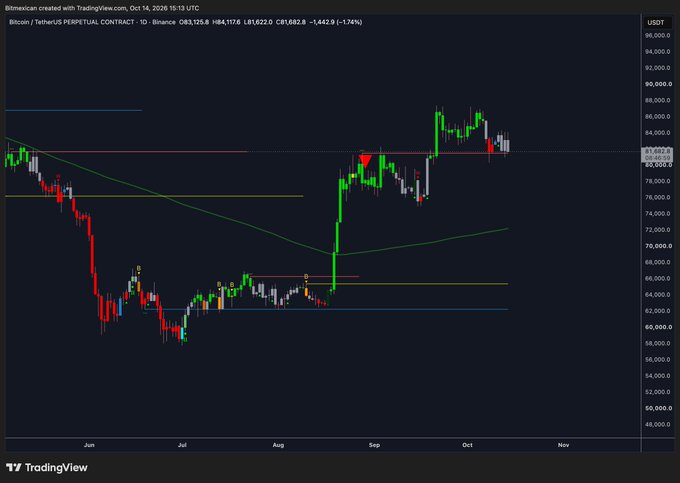680x483 pixels.
Task: Click the open value O83,125.8
Action: (x=194, y=22)
